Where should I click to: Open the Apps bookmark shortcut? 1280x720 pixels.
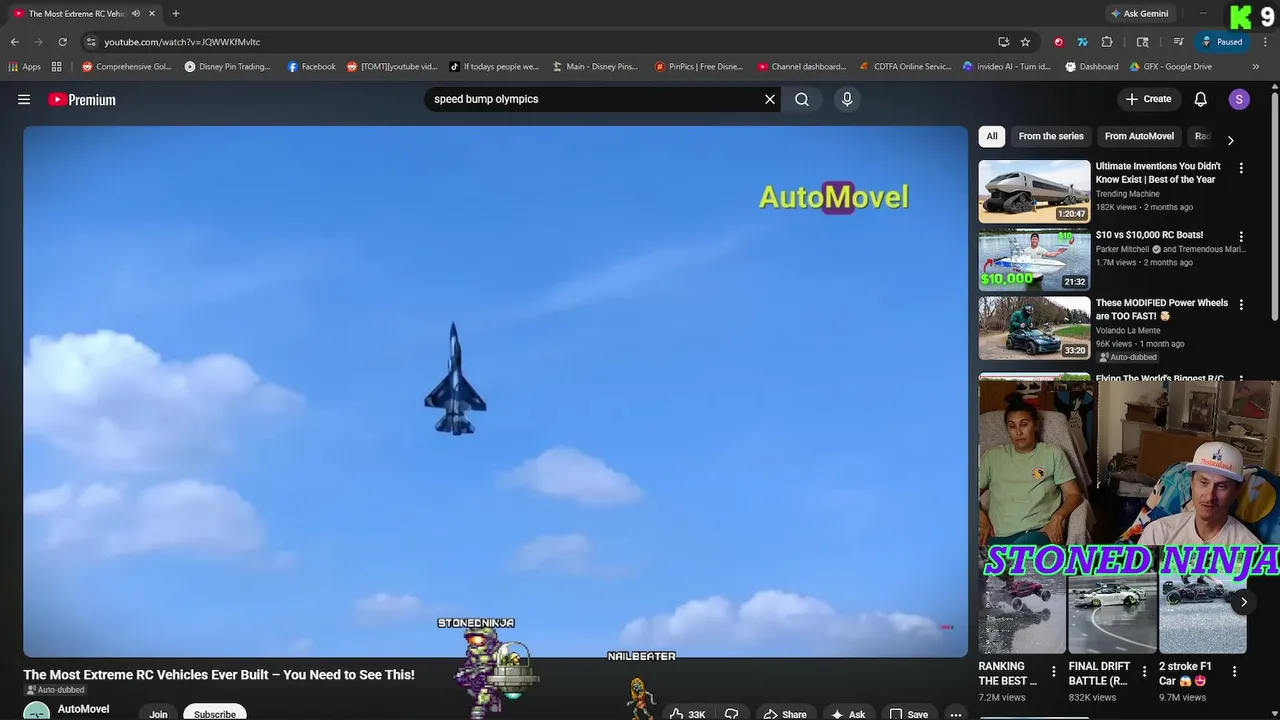[24, 67]
